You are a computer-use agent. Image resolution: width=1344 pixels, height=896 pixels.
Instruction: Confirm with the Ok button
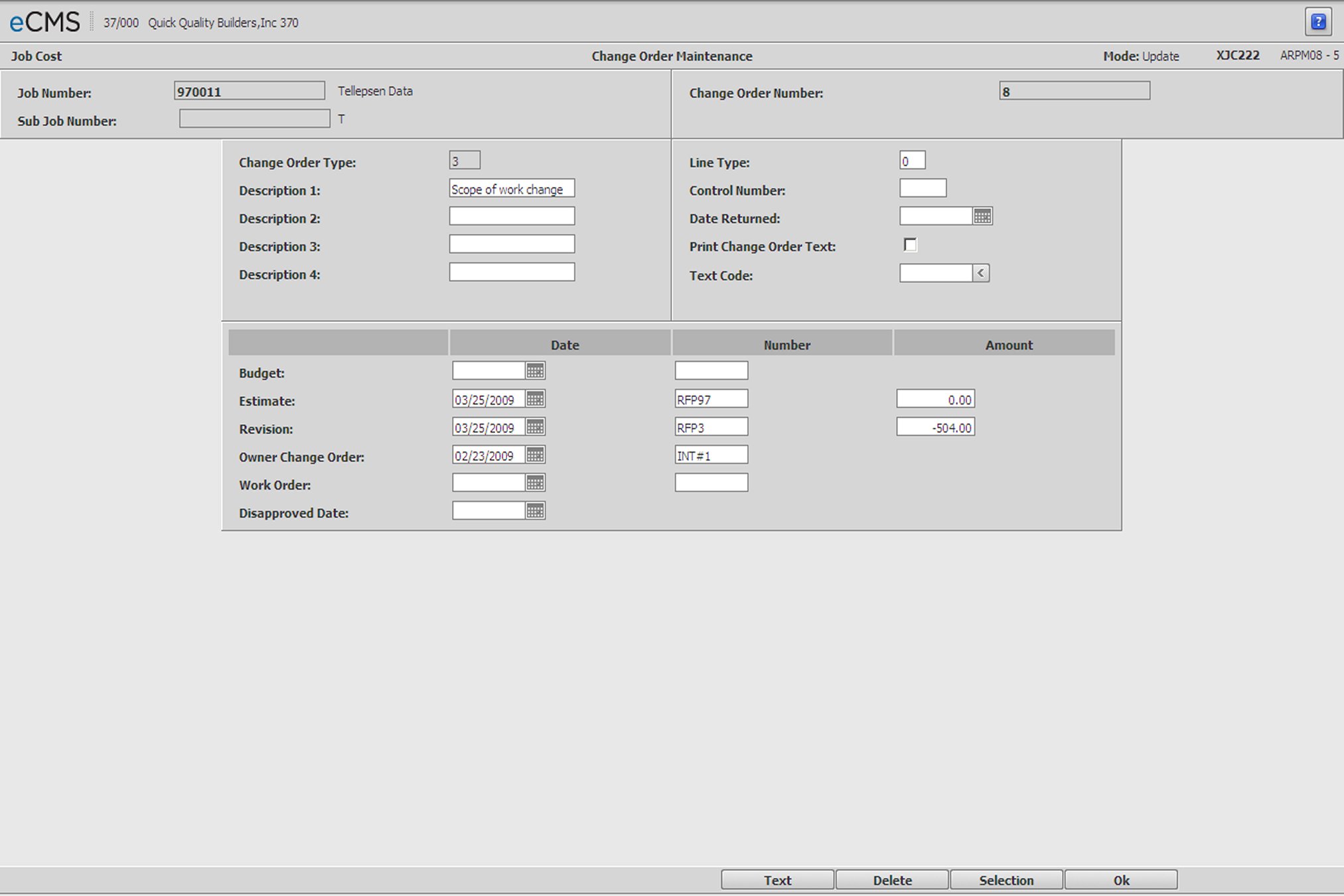coord(1121,880)
